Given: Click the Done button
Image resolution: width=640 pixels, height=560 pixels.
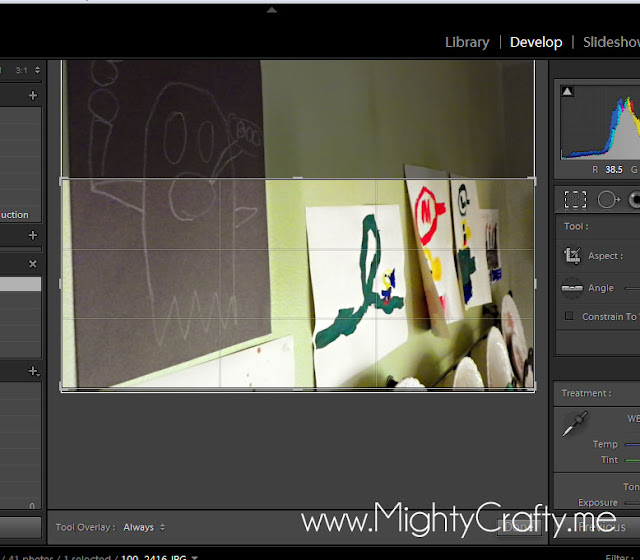Looking at the screenshot, I should point(520,527).
